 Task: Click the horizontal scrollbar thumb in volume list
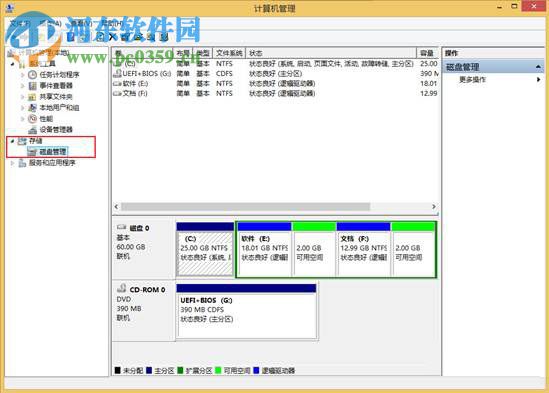click(245, 207)
